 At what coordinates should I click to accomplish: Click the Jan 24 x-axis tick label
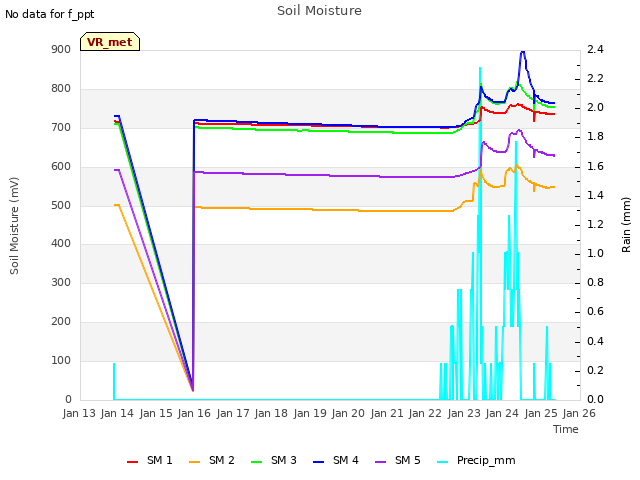point(502,413)
